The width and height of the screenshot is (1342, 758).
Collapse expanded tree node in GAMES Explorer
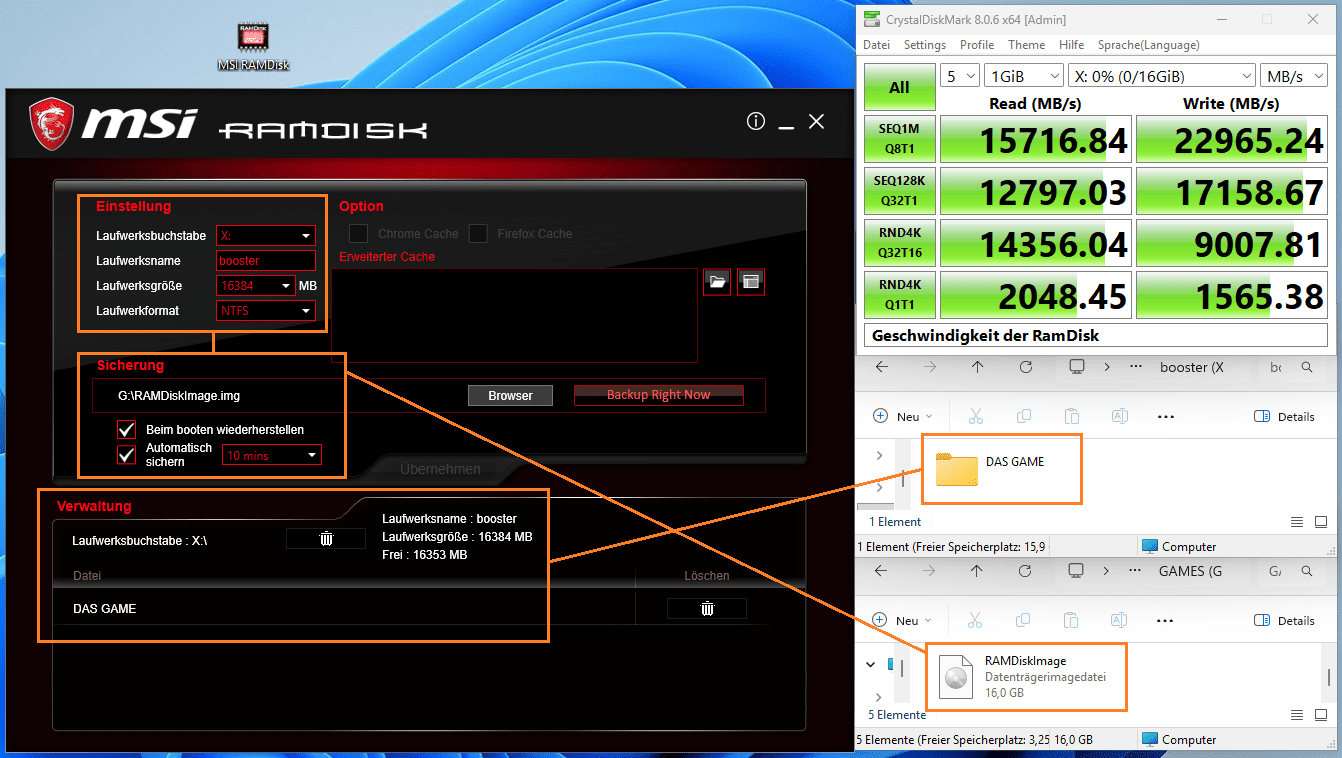(870, 664)
